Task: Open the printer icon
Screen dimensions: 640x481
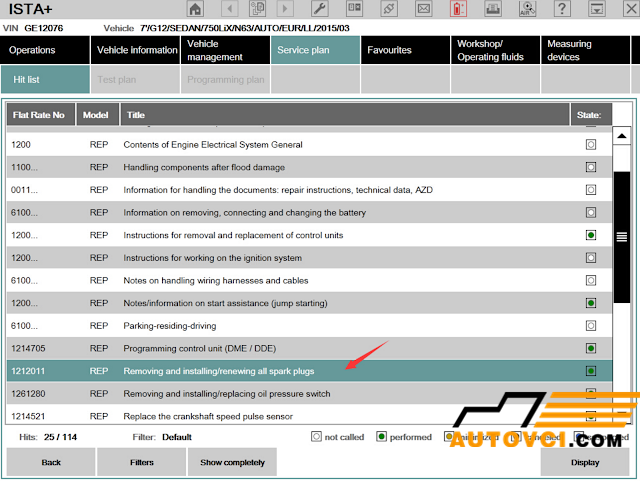Action: (x=493, y=9)
